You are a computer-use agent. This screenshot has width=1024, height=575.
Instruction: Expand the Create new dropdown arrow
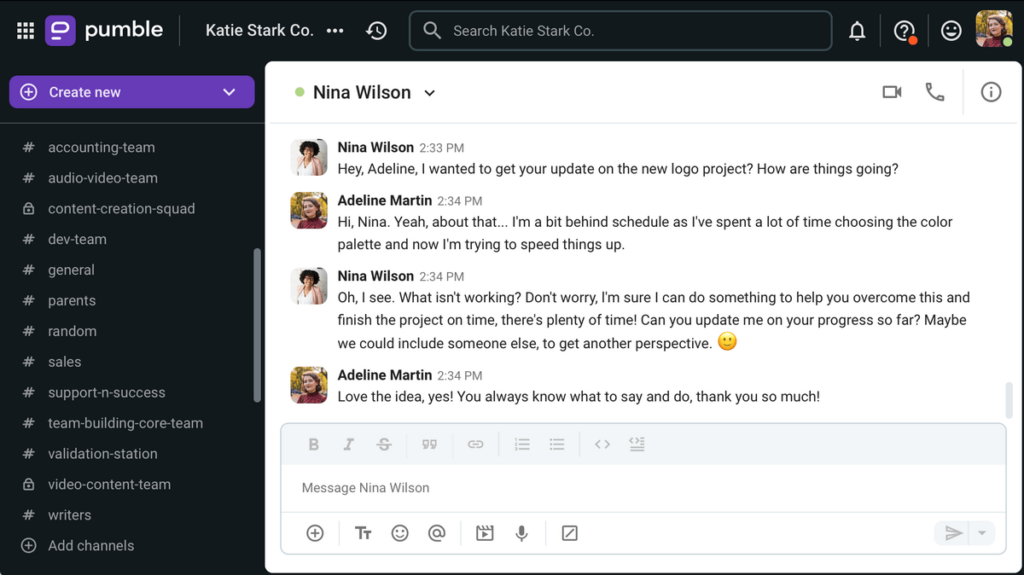click(229, 92)
